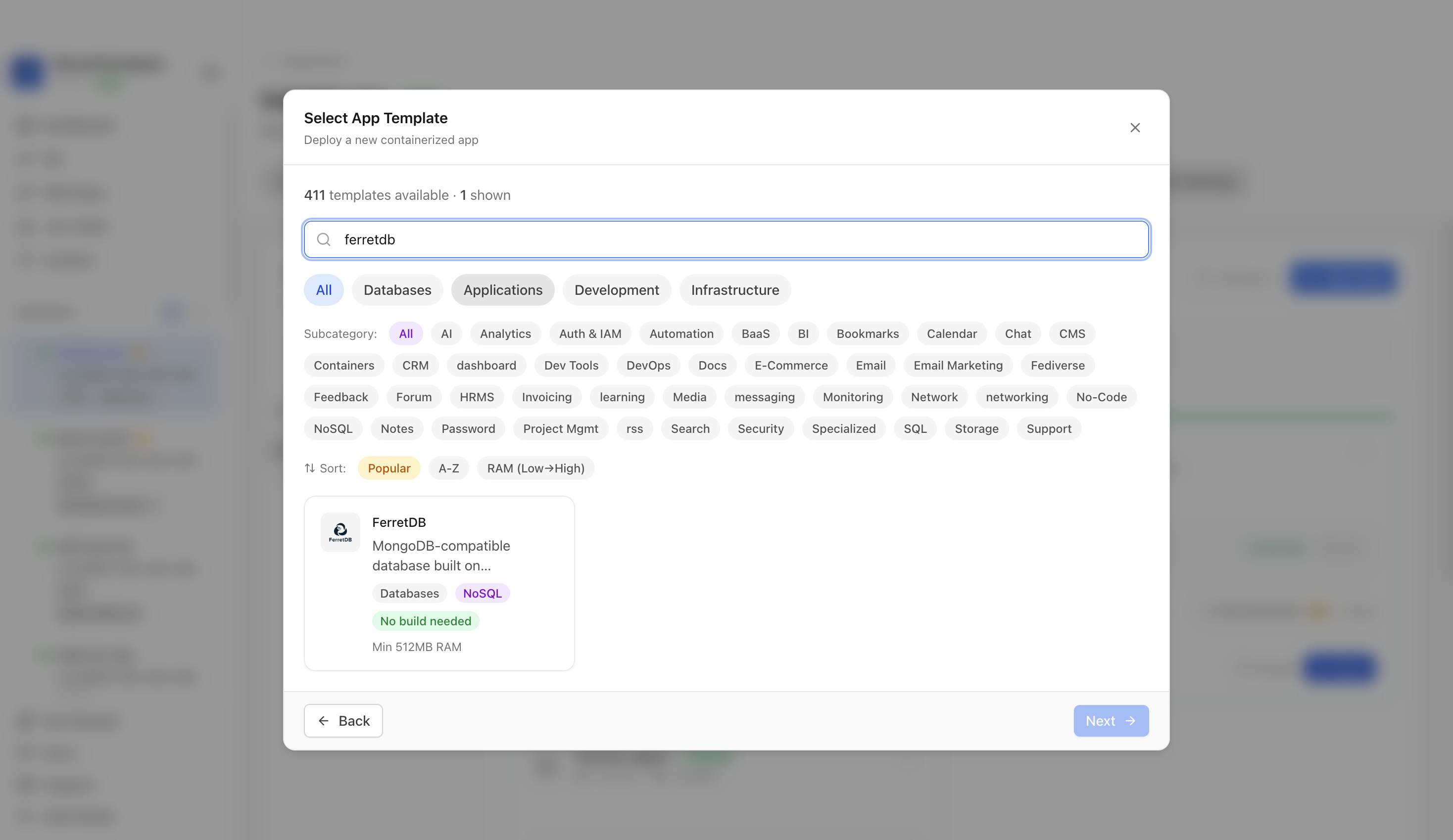Select the Applications category tab
The height and width of the screenshot is (840, 1453).
coord(503,290)
